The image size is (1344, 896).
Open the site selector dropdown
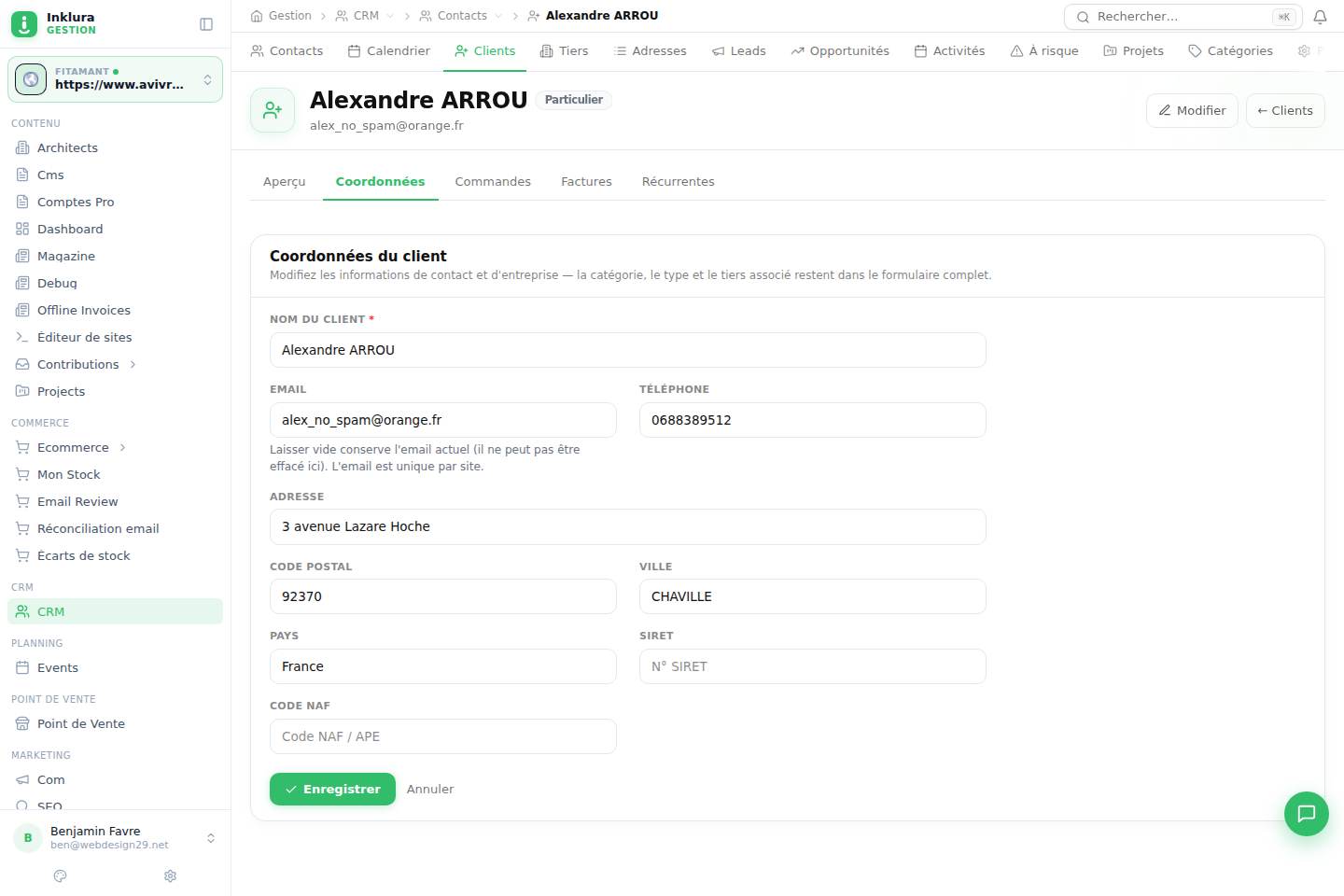coord(115,79)
